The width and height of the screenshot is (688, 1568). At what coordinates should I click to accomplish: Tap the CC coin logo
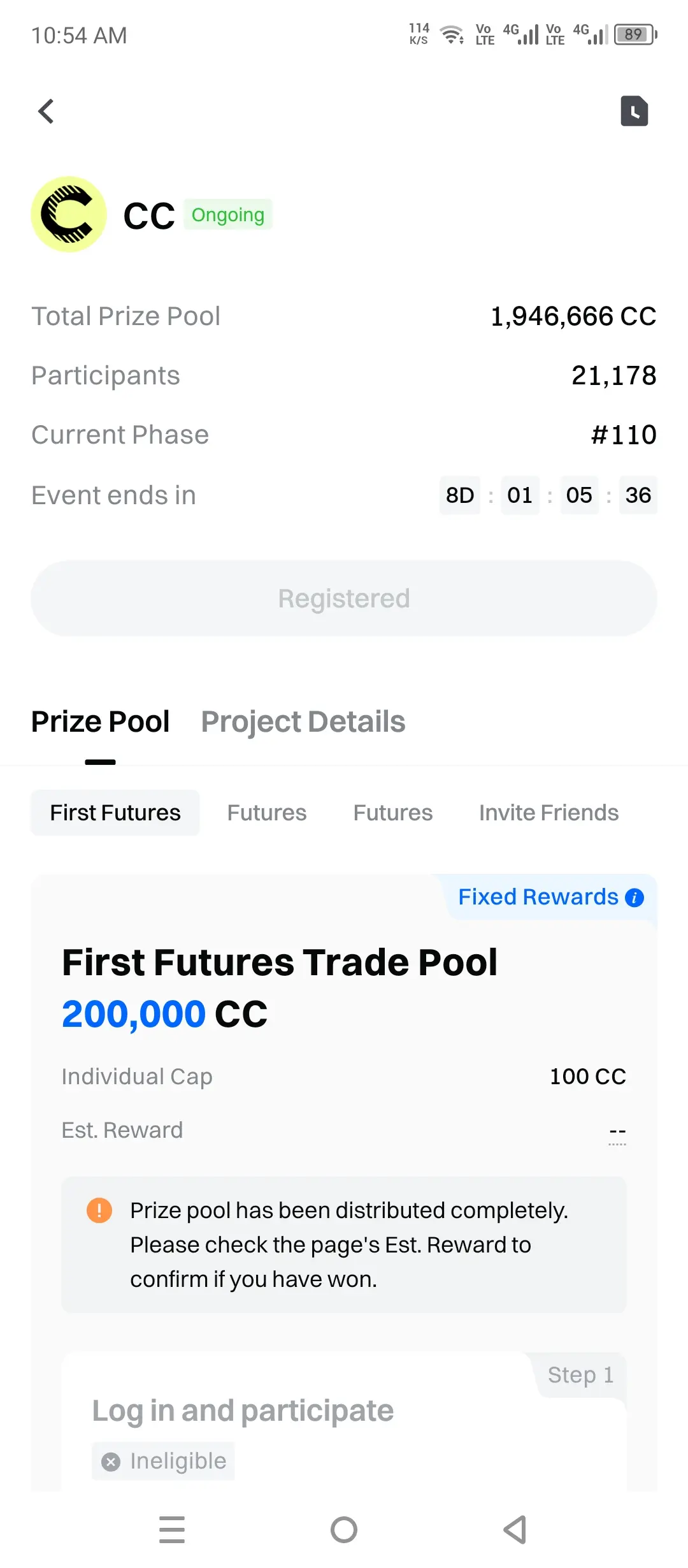pyautogui.click(x=69, y=214)
